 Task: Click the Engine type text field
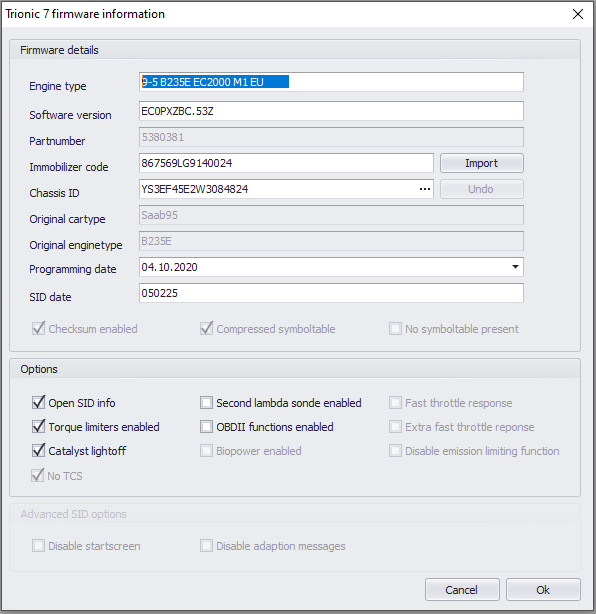(x=331, y=82)
